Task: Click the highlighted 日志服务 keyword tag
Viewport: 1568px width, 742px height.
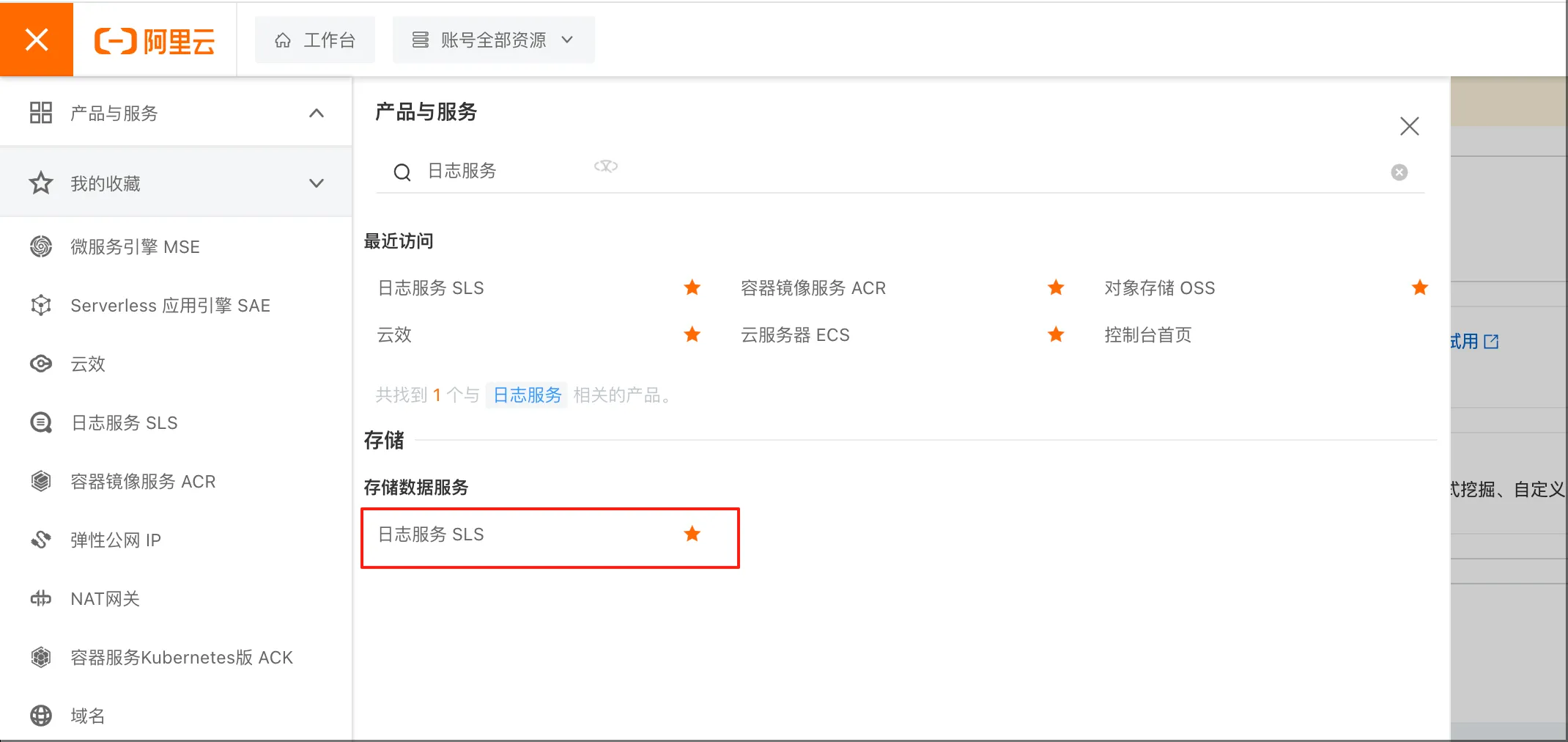Action: point(527,395)
